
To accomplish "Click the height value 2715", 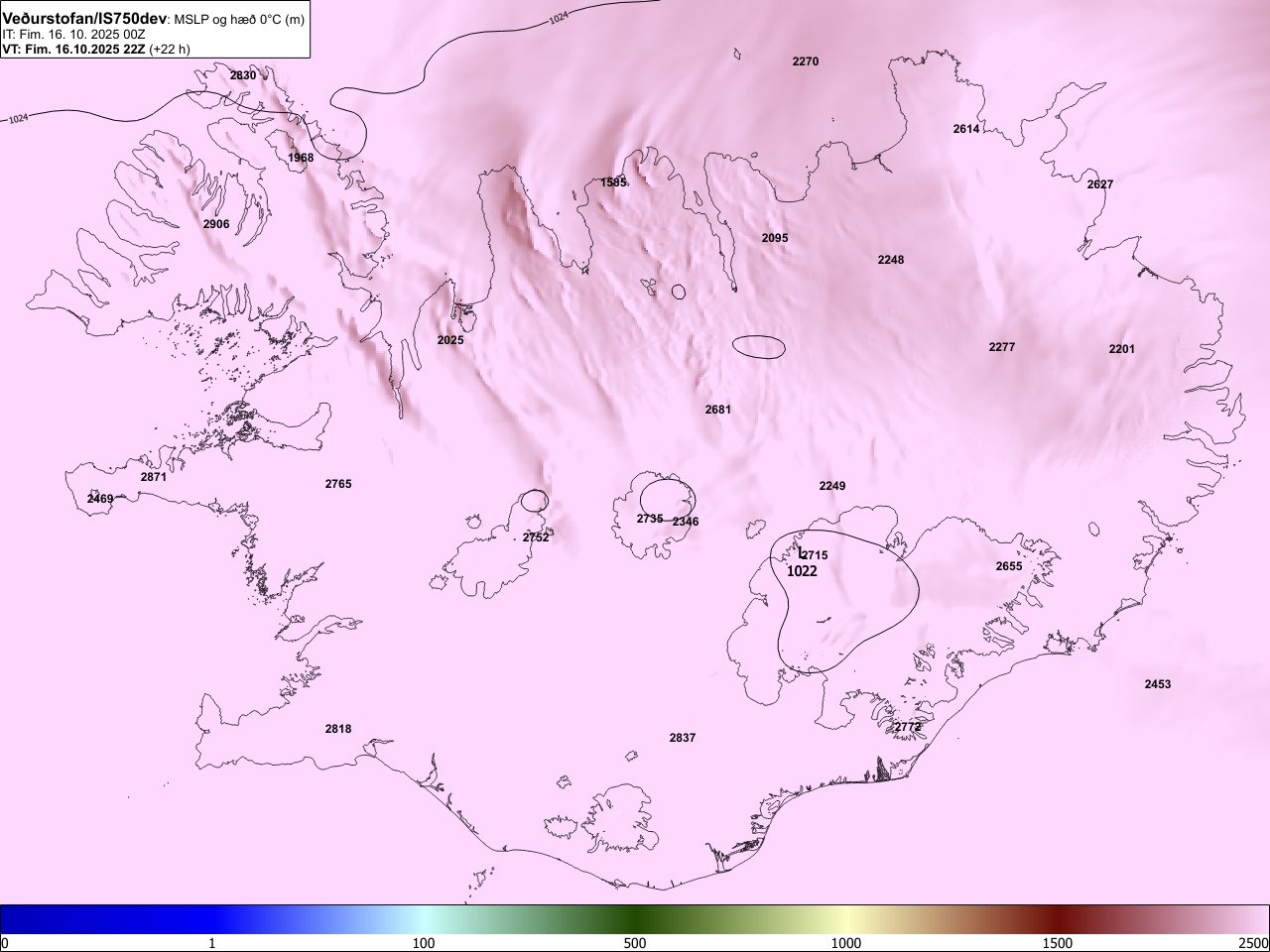I will click(814, 555).
